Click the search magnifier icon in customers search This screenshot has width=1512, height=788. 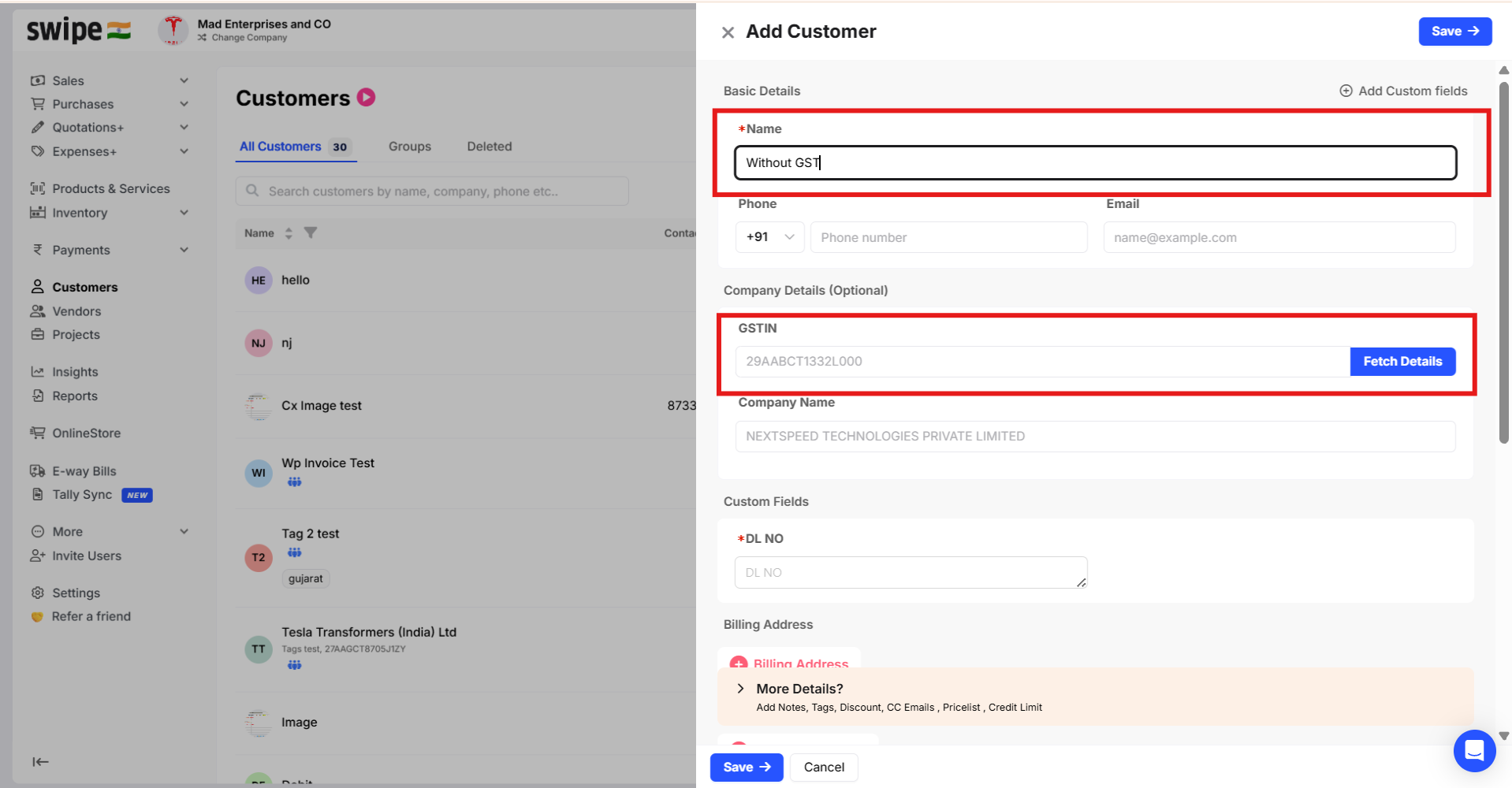pos(252,191)
